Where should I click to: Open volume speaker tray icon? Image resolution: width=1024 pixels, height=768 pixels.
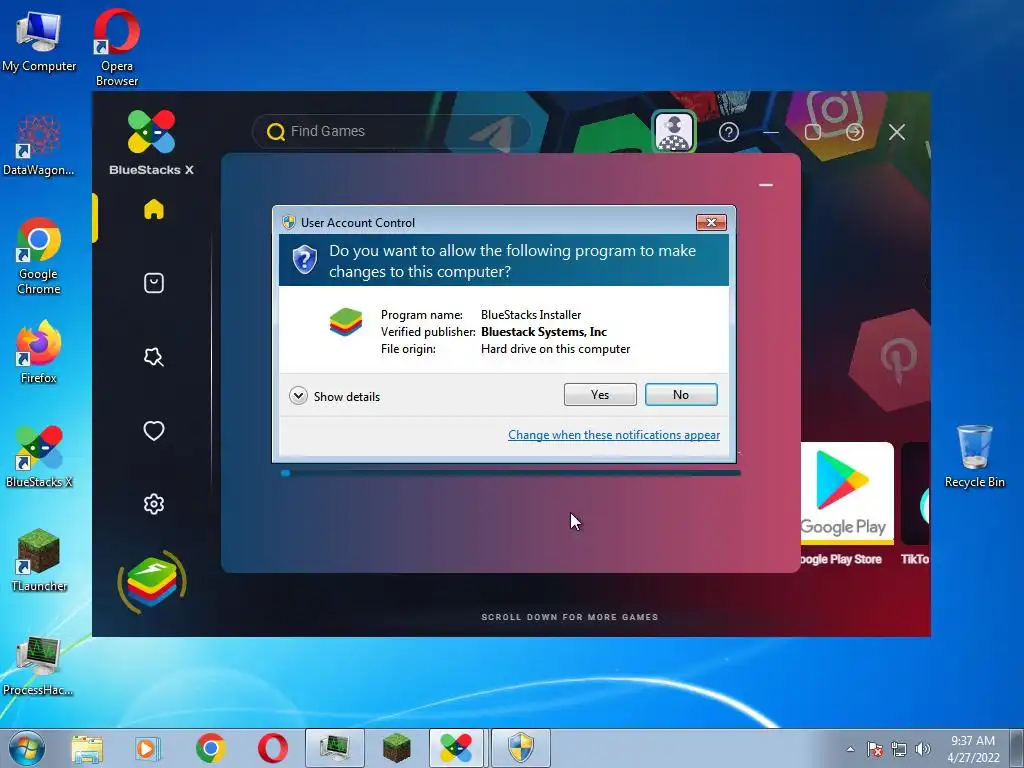click(923, 749)
